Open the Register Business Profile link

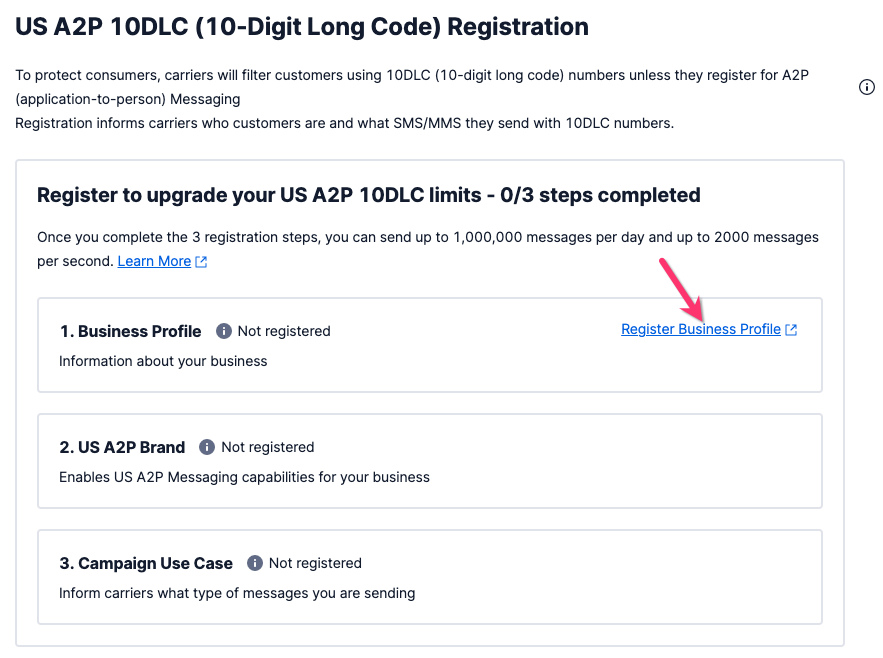(700, 329)
